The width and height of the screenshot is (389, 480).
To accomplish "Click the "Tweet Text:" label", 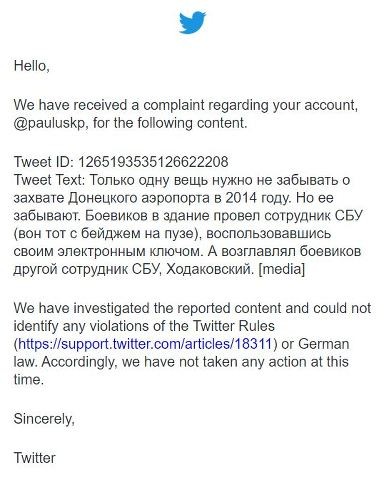I will tap(50, 180).
